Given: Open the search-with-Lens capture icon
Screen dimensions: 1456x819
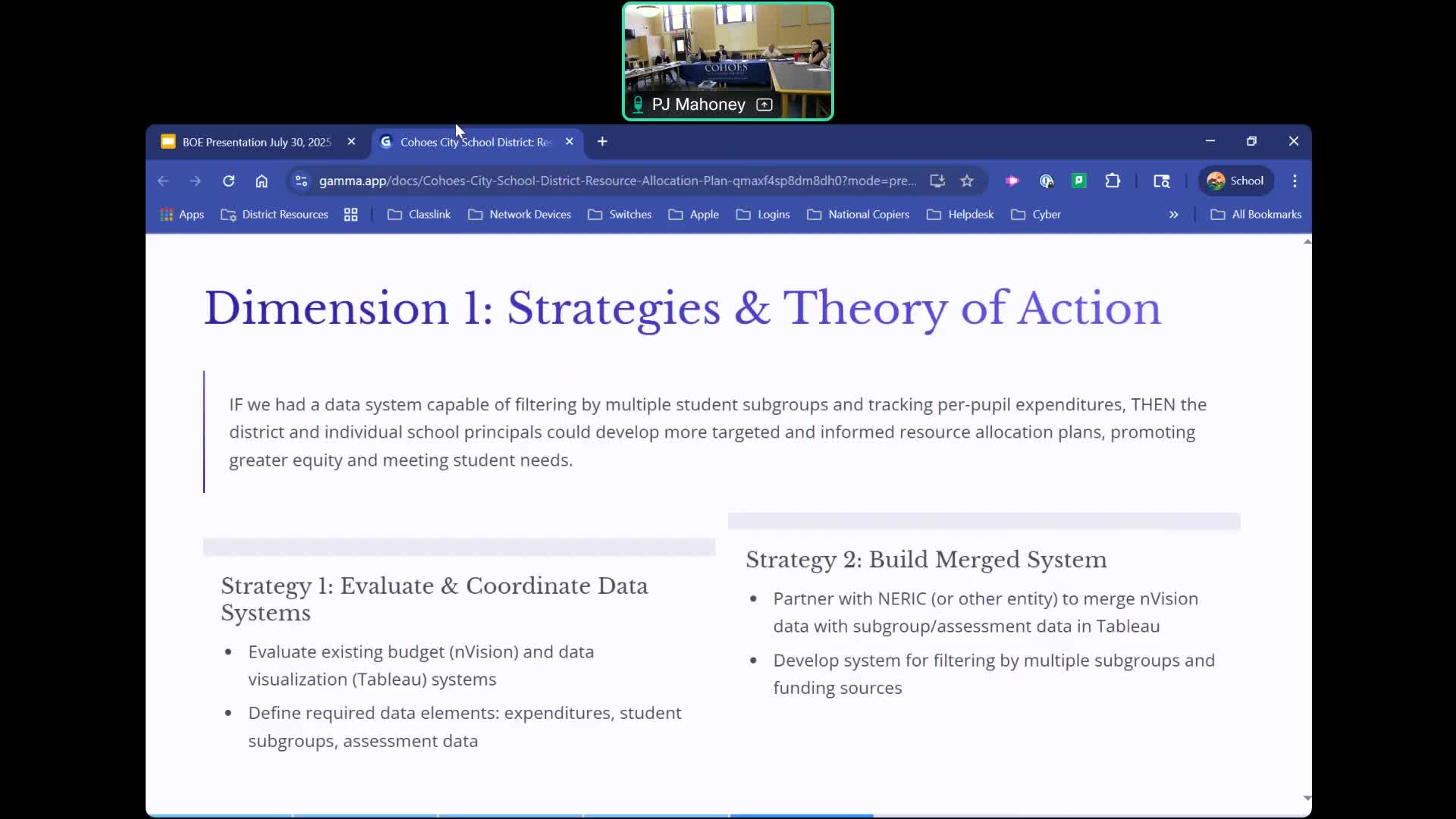Looking at the screenshot, I should coord(1163,181).
